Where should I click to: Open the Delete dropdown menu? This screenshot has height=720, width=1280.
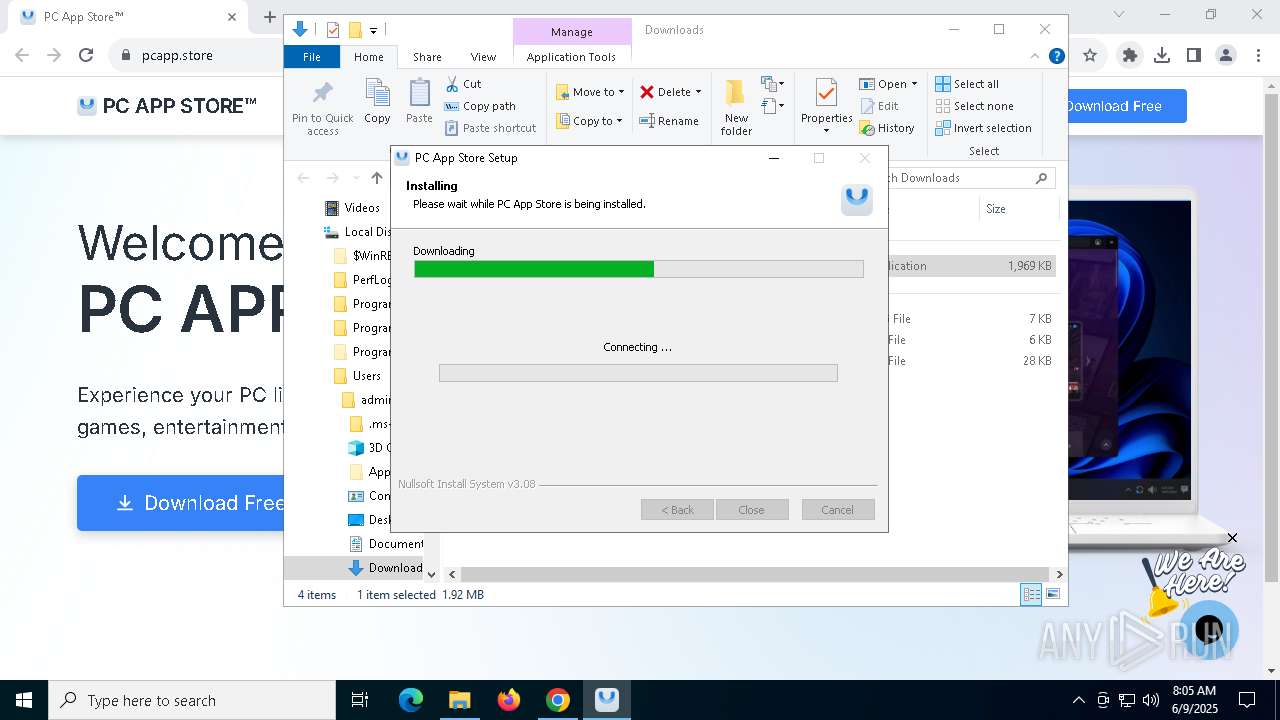point(698,92)
